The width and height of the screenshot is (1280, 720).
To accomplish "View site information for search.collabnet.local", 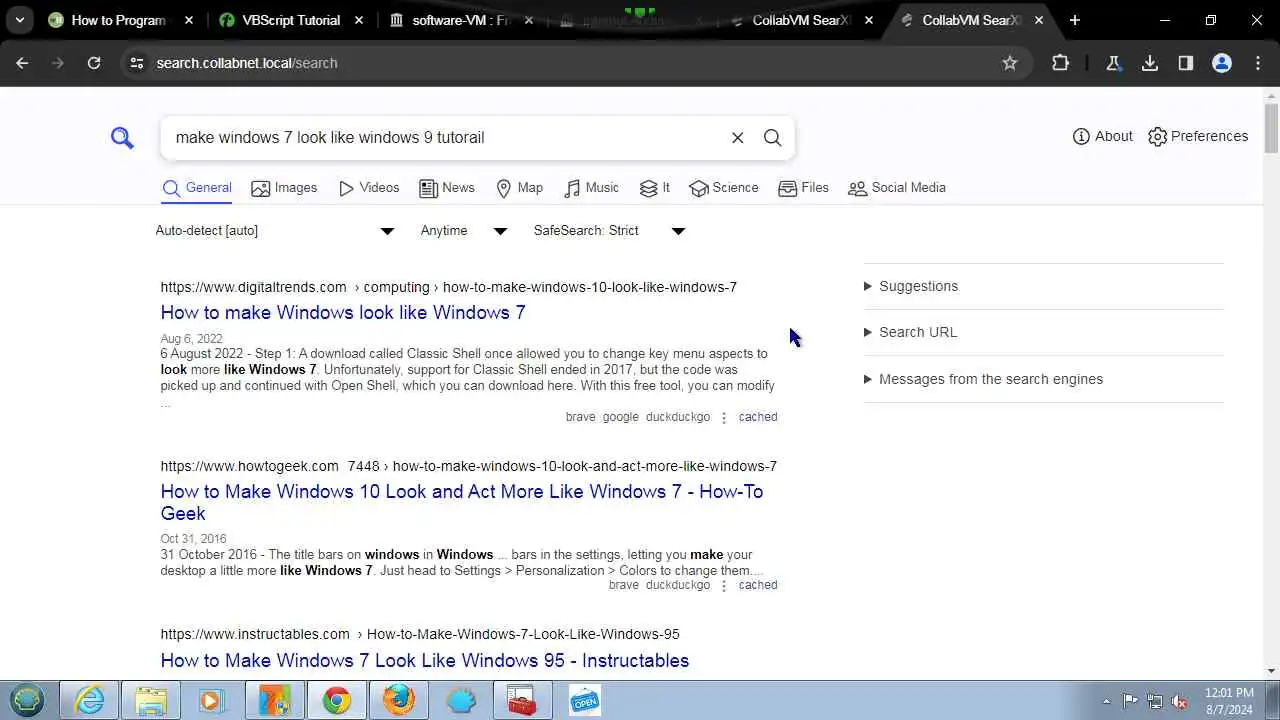I will 137,63.
